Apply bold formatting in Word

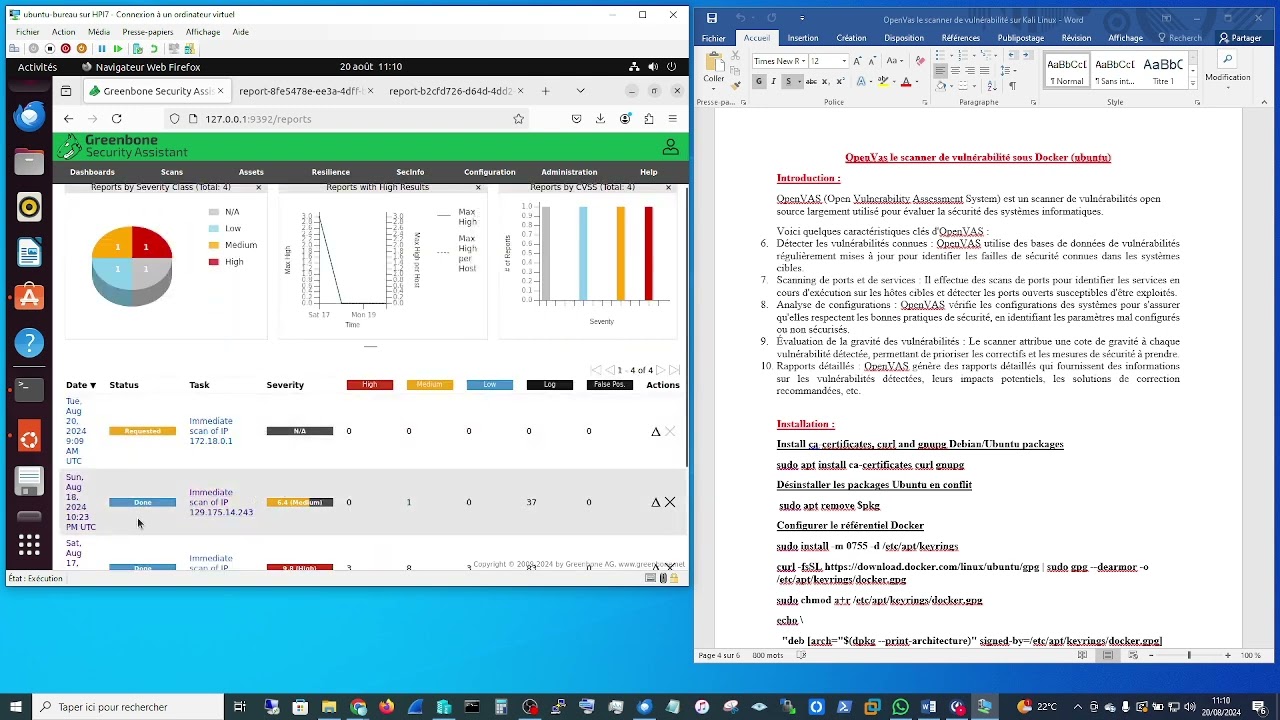(x=759, y=82)
